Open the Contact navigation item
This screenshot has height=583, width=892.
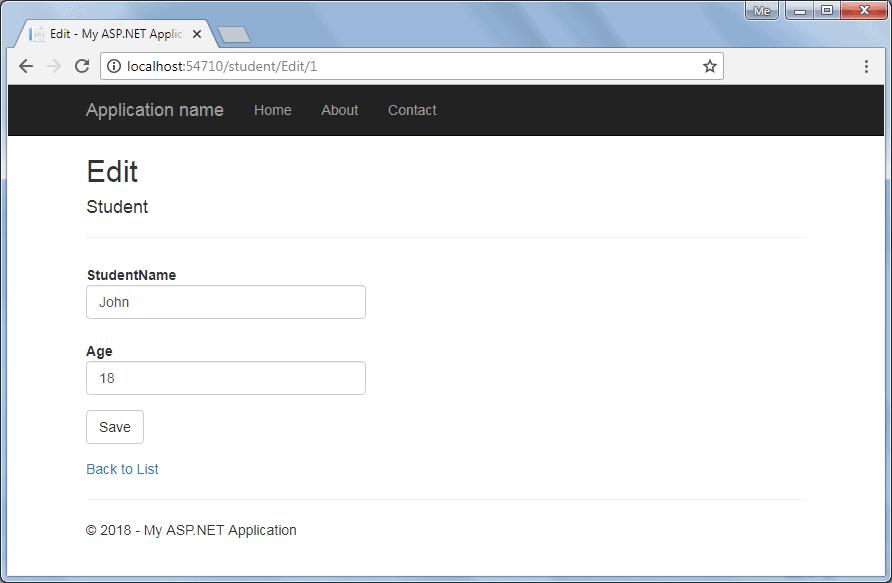click(412, 110)
